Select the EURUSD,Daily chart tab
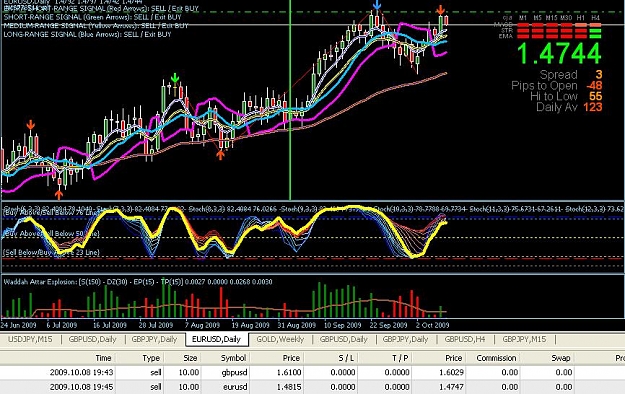Image resolution: width=625 pixels, height=394 pixels. pyautogui.click(x=216, y=339)
